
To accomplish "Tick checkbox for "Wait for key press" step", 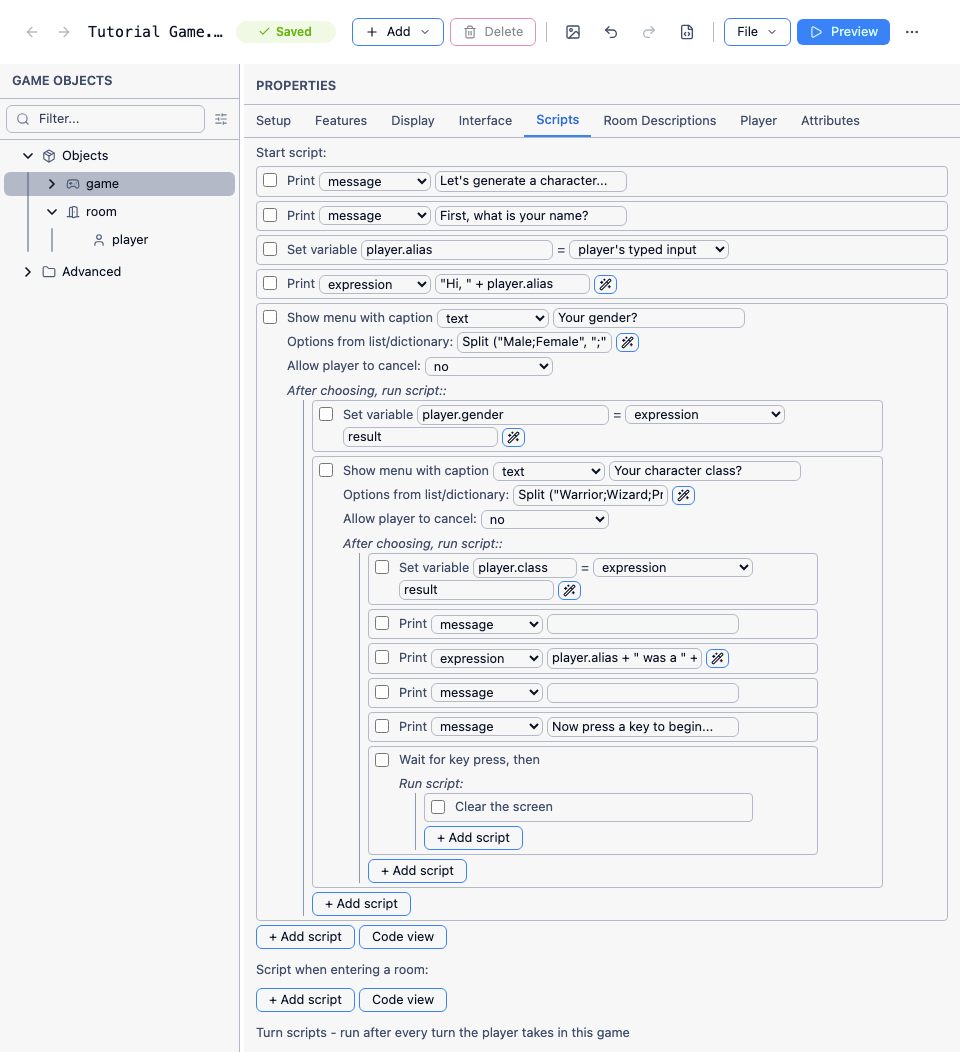I will coord(382,760).
